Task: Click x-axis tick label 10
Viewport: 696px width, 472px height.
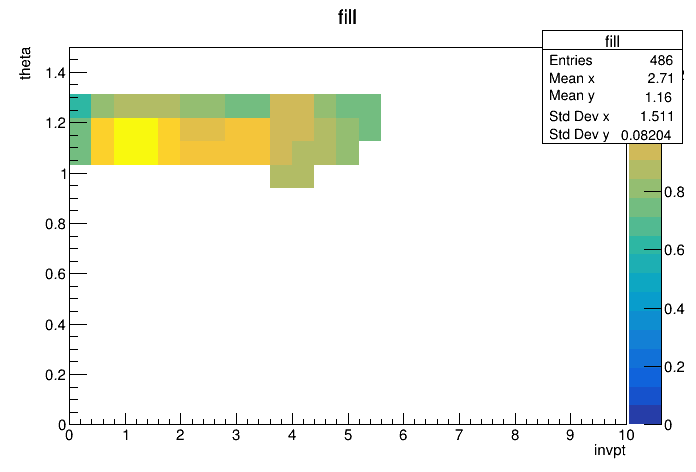Action: pos(626,435)
